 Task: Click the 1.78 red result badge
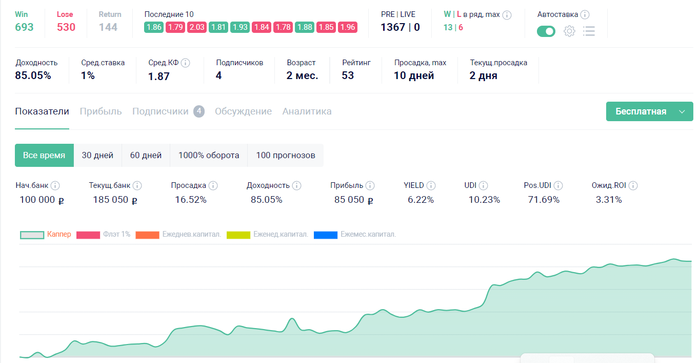click(x=283, y=27)
